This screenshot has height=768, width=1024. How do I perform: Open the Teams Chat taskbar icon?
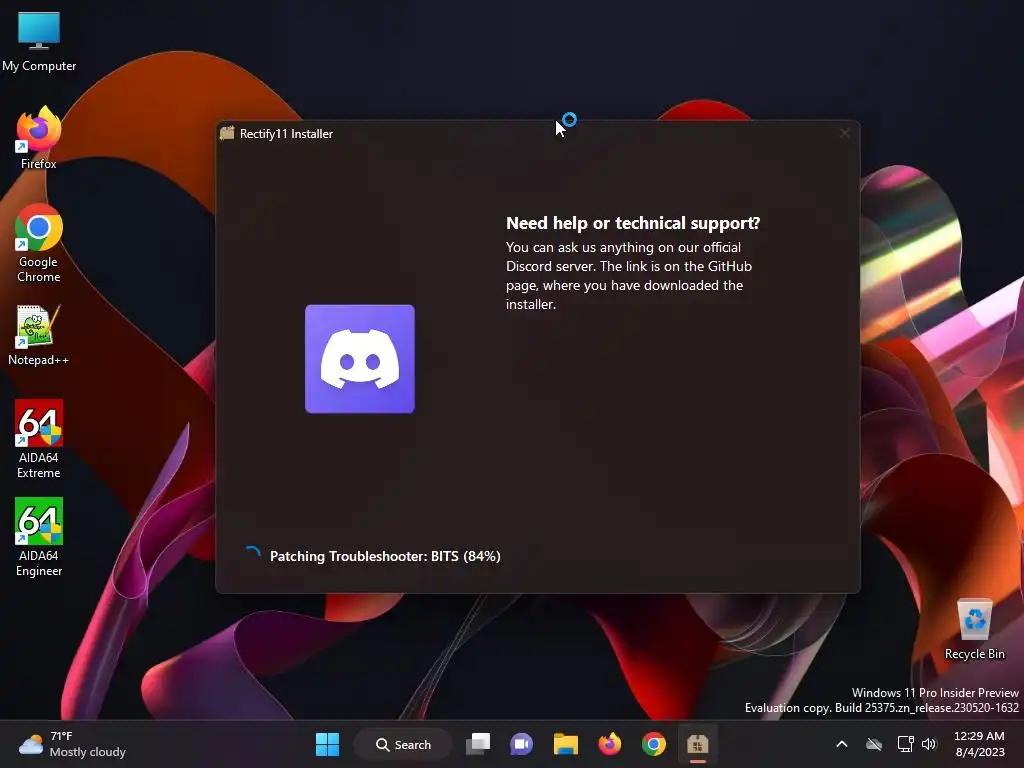pyautogui.click(x=521, y=744)
